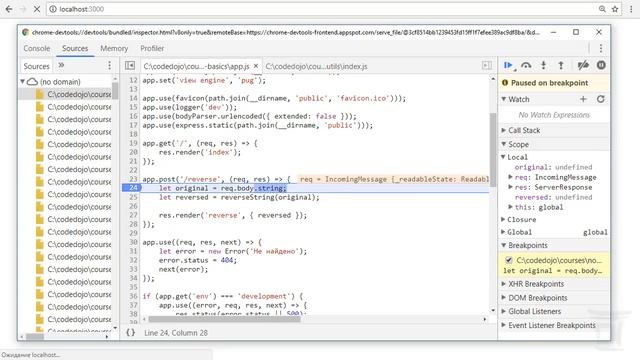Collapse the Local scope
Screen dimensions: 640x360
pos(503,157)
